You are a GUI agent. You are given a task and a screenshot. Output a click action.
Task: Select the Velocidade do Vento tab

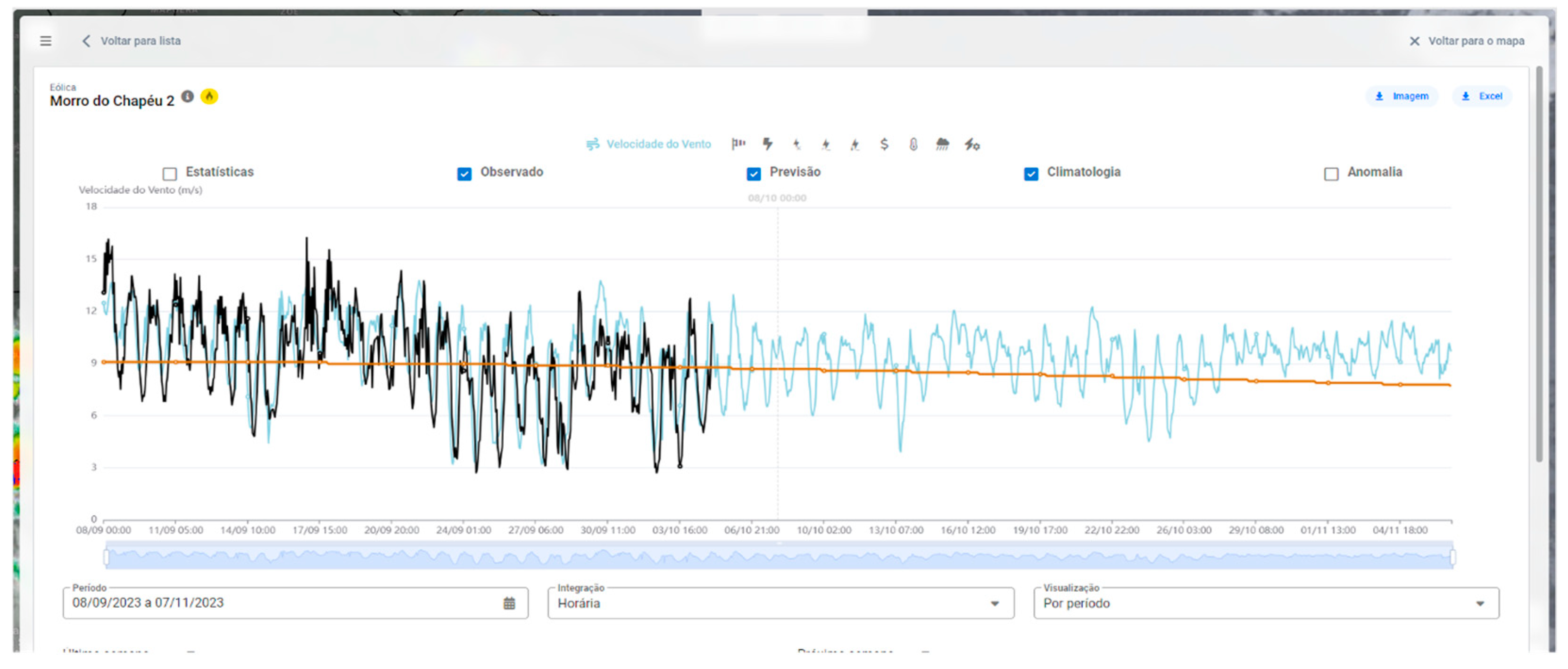[648, 144]
